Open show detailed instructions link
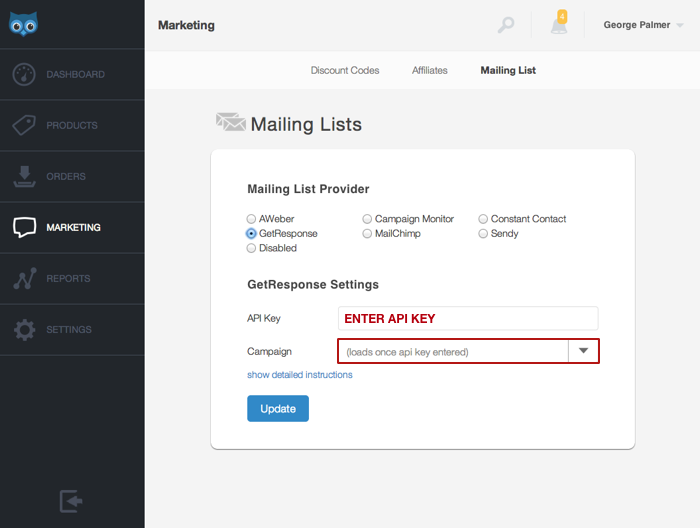Image resolution: width=700 pixels, height=528 pixels. (300, 375)
